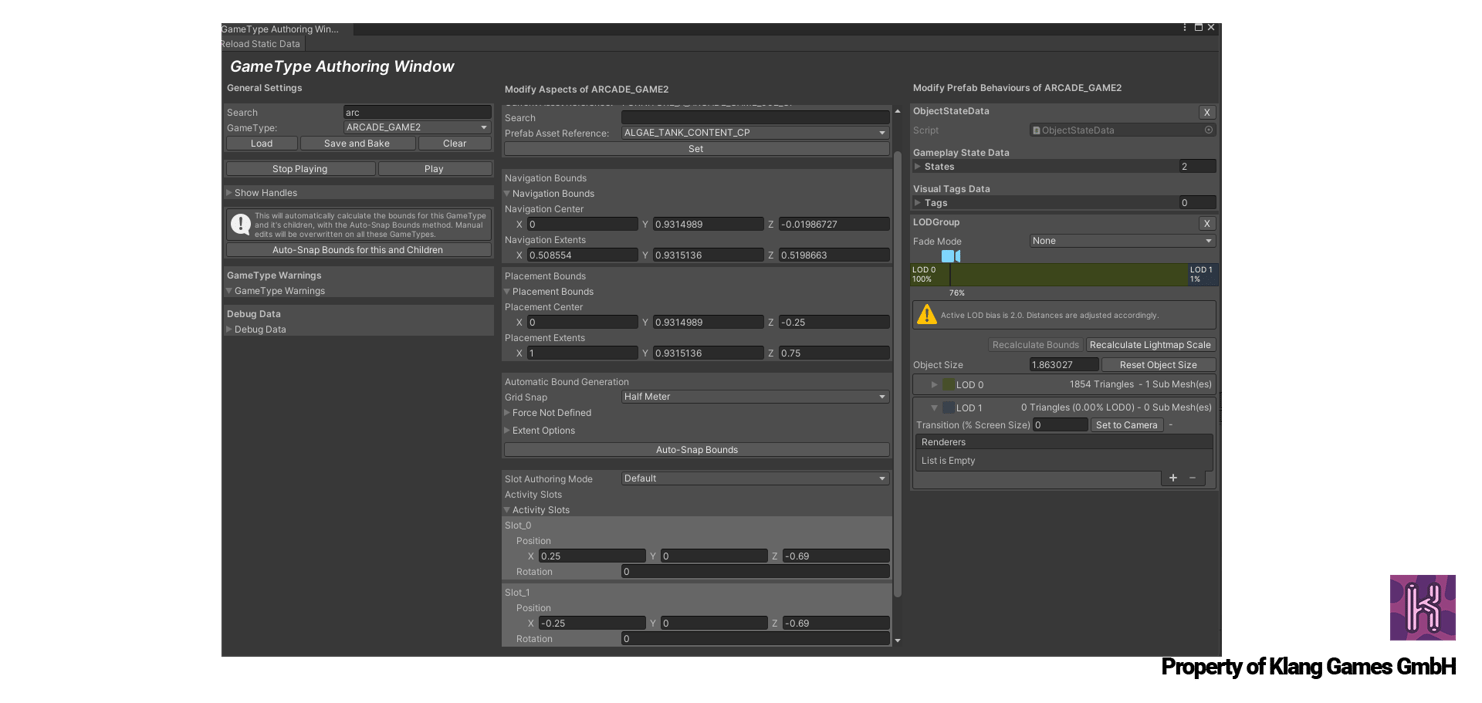
Task: Open the window's three-dot options menu
Action: 1185,28
